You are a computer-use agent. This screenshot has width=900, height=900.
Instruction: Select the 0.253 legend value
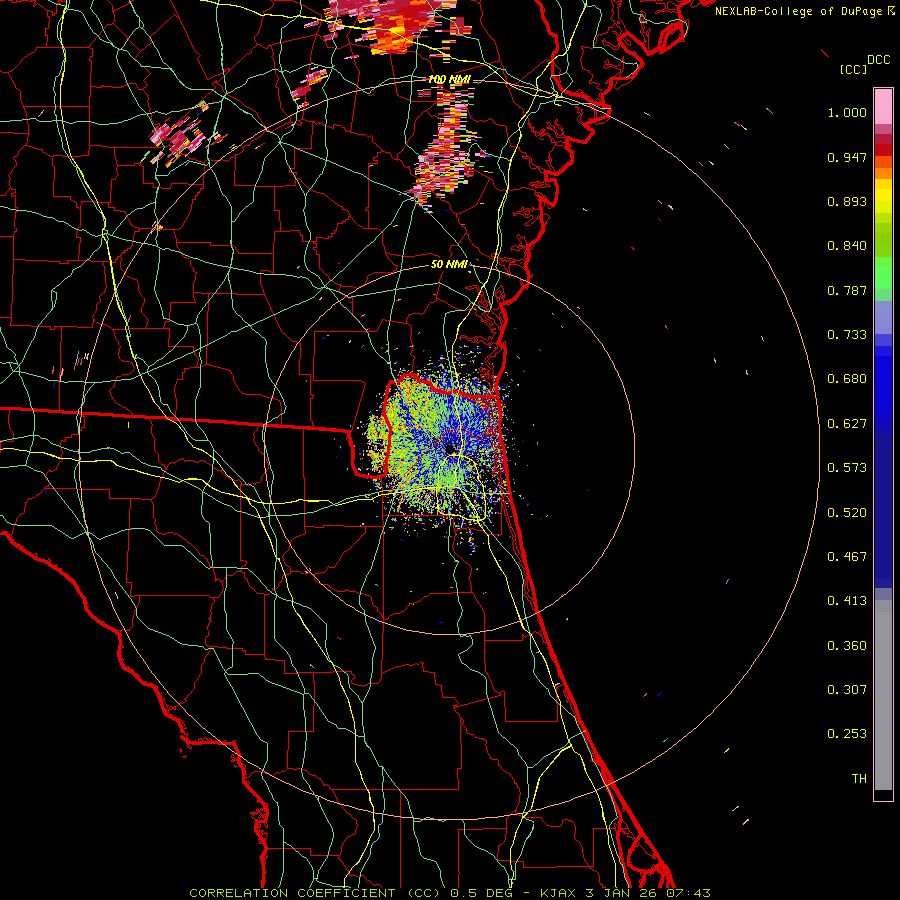[847, 734]
